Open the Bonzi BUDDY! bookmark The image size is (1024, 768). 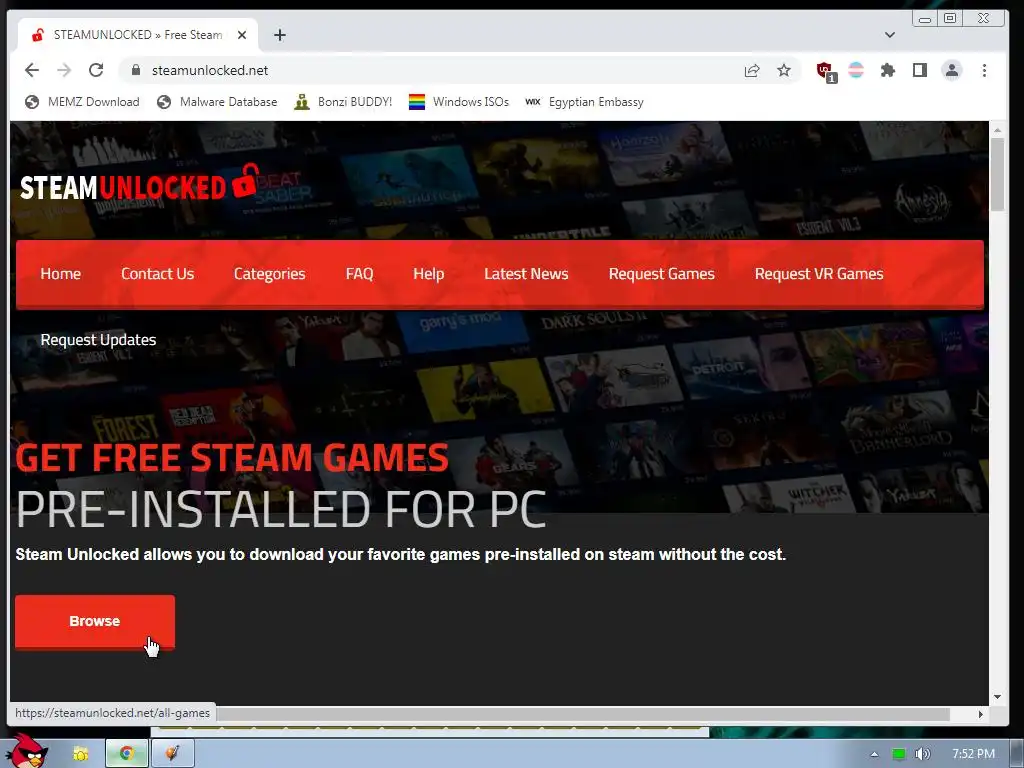click(343, 102)
